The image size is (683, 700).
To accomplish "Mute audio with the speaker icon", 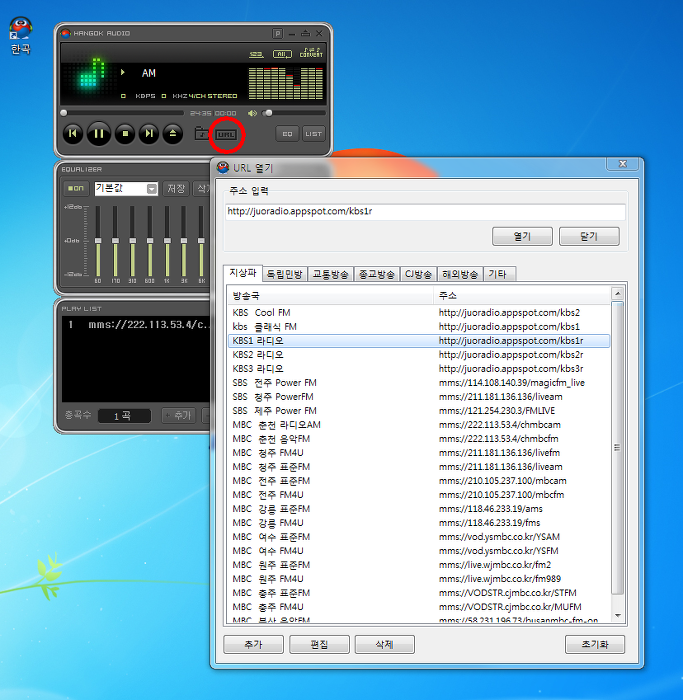I will coord(252,113).
